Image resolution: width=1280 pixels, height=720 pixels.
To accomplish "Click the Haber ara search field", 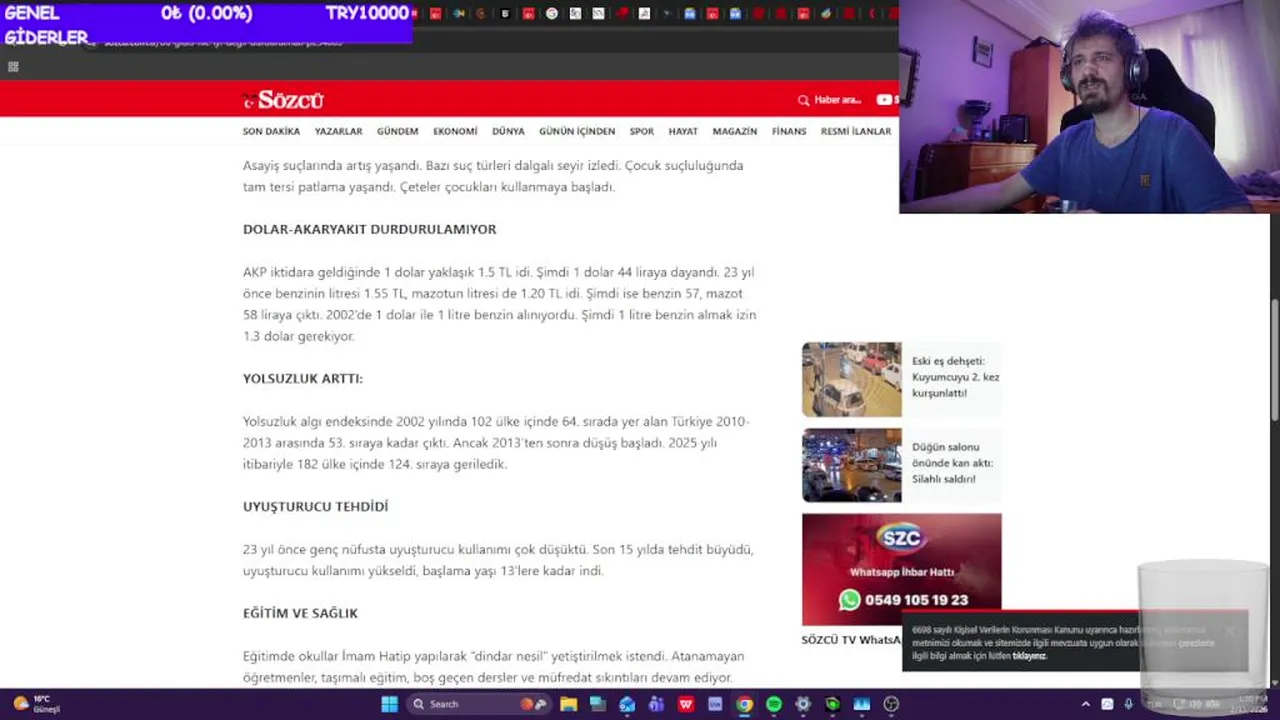I will pos(838,100).
